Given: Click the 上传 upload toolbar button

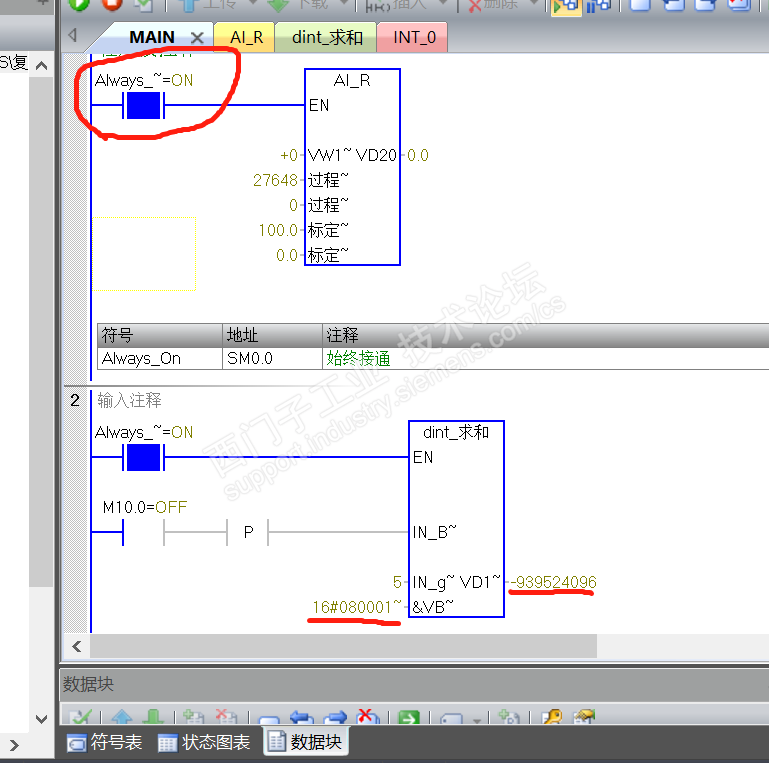Looking at the screenshot, I should (x=209, y=4).
